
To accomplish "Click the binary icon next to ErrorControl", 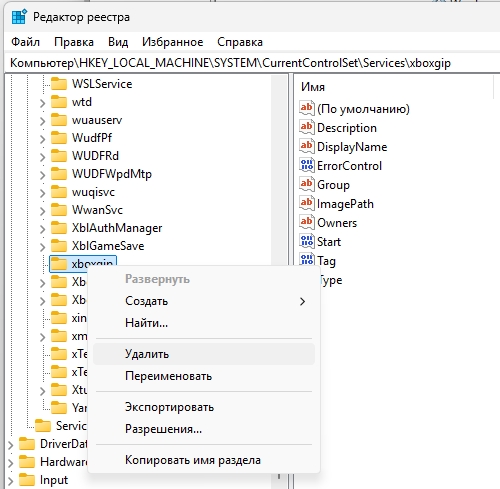I will 307,165.
